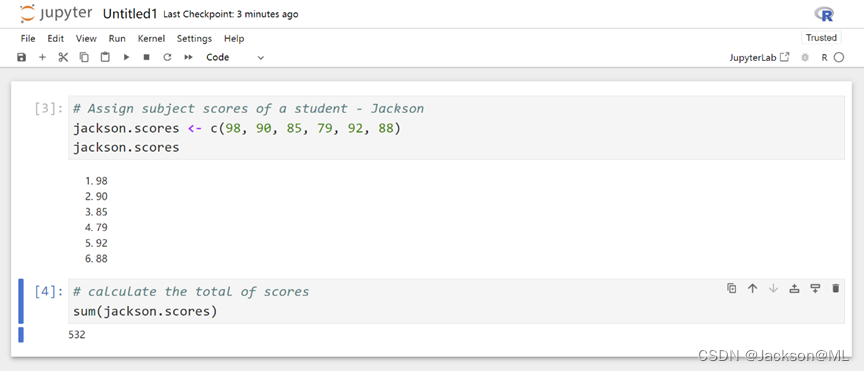Select output list item 4. 79
The image size is (864, 371).
pyautogui.click(x=96, y=227)
